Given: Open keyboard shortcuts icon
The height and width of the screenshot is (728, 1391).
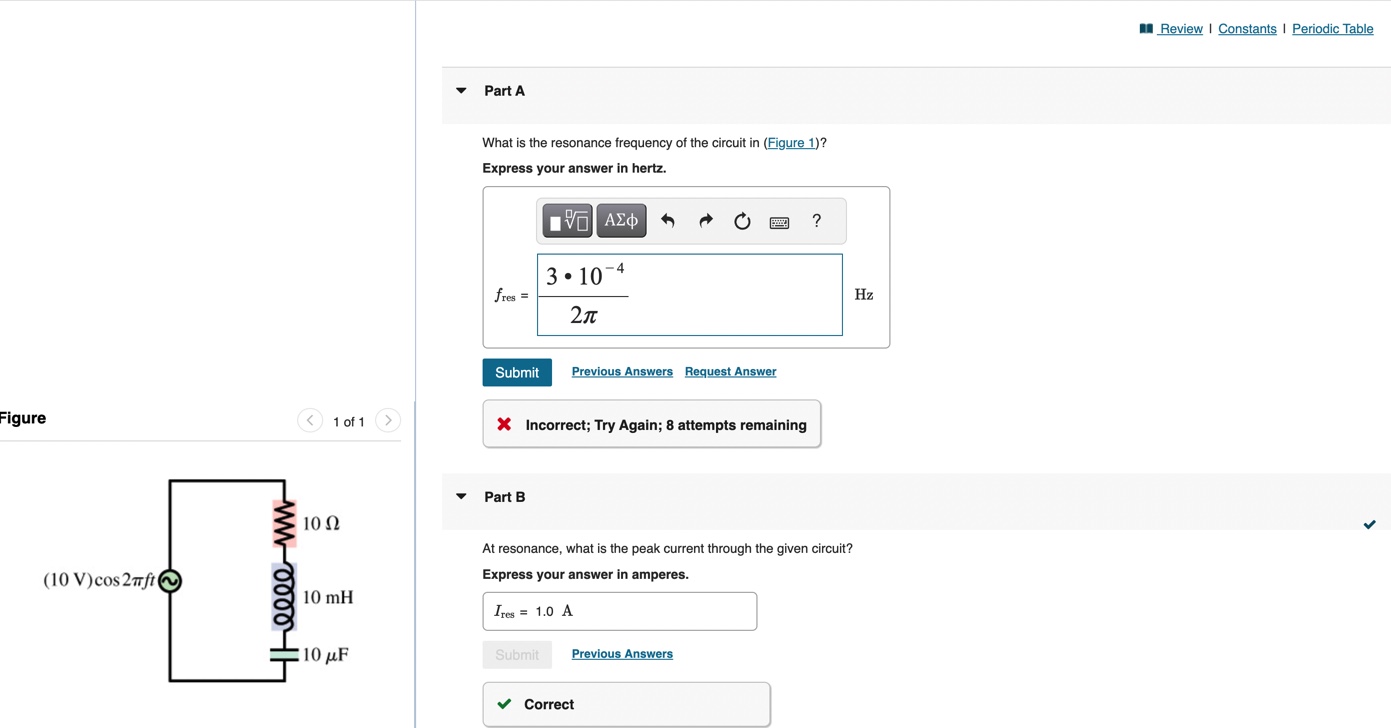Looking at the screenshot, I should (x=779, y=222).
